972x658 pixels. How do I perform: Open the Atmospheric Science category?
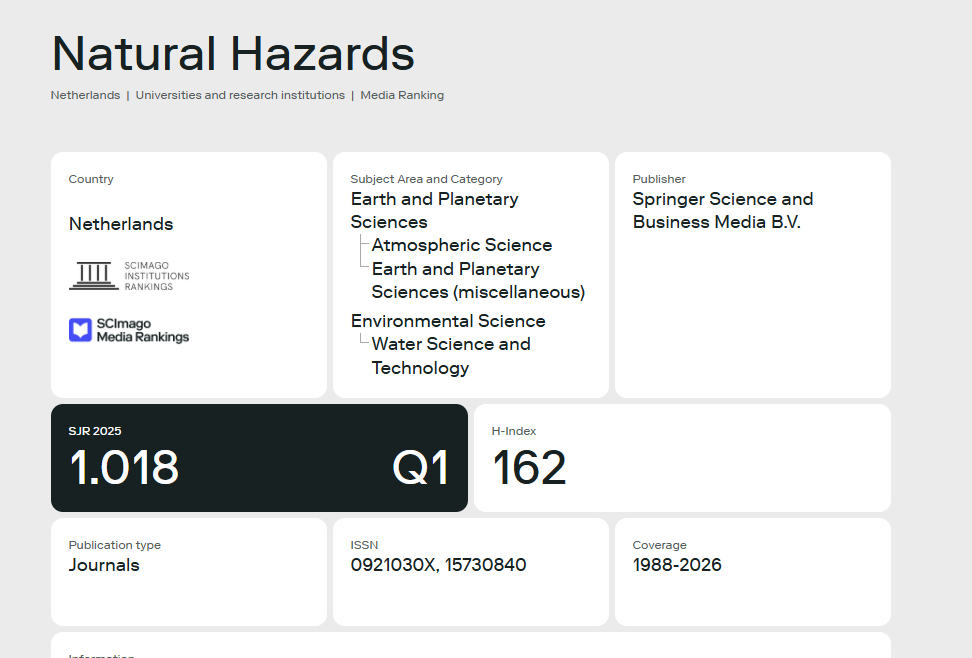pyautogui.click(x=462, y=245)
